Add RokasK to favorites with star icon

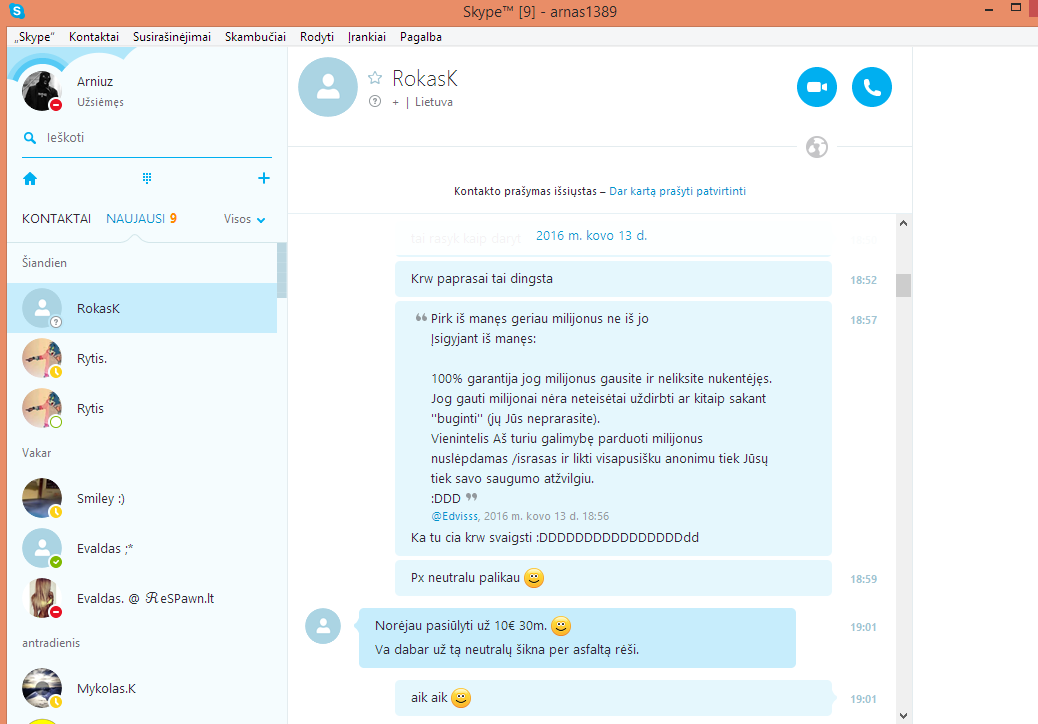click(375, 78)
